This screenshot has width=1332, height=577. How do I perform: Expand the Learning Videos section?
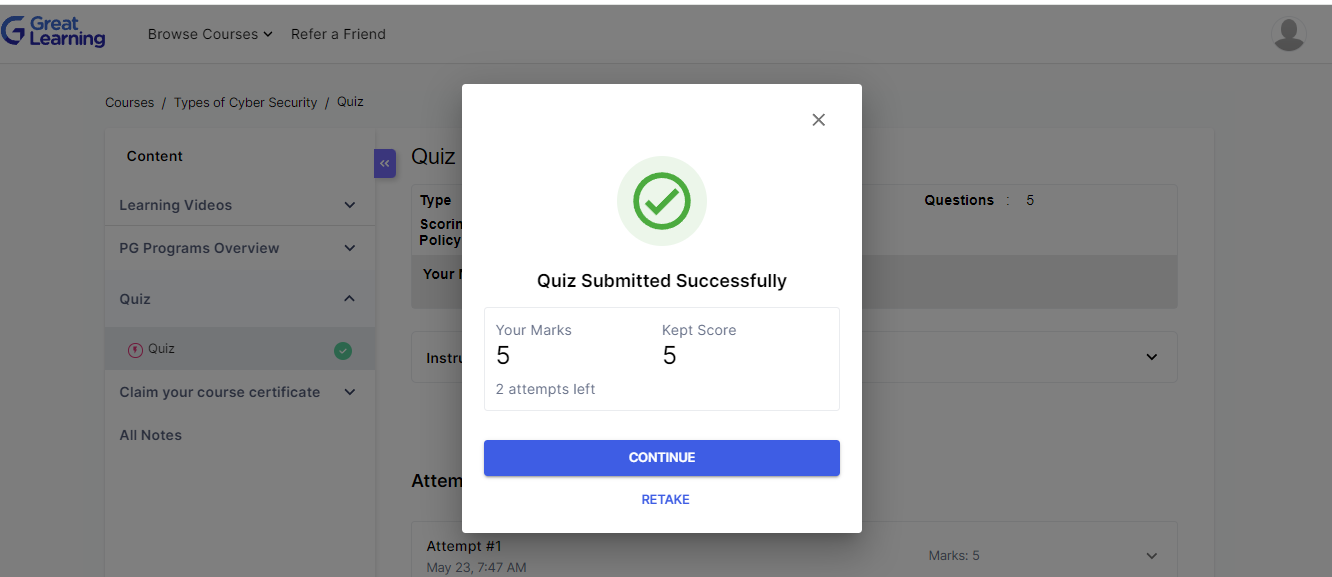point(238,205)
